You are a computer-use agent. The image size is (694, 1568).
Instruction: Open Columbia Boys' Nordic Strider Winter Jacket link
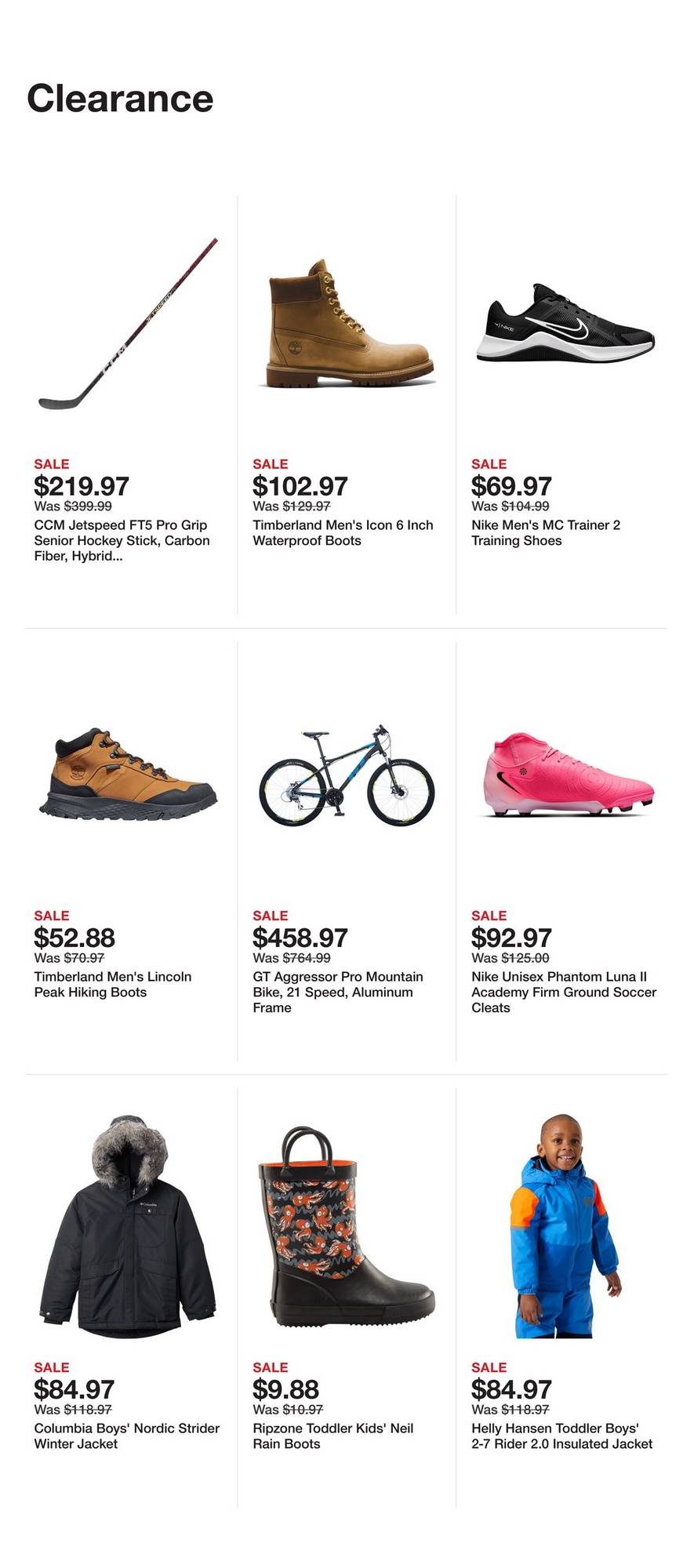coord(126,1436)
